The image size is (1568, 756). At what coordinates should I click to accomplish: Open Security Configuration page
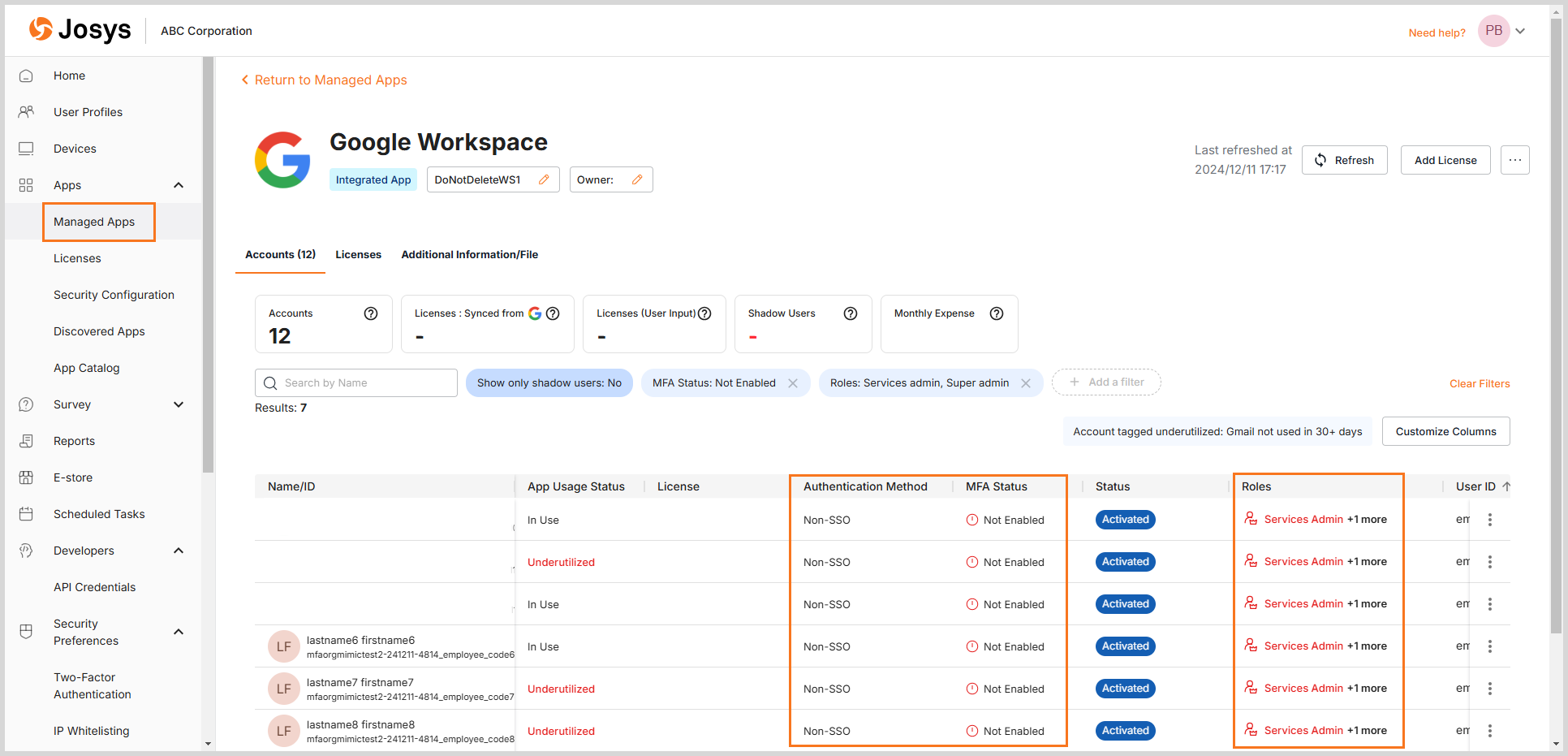click(114, 295)
